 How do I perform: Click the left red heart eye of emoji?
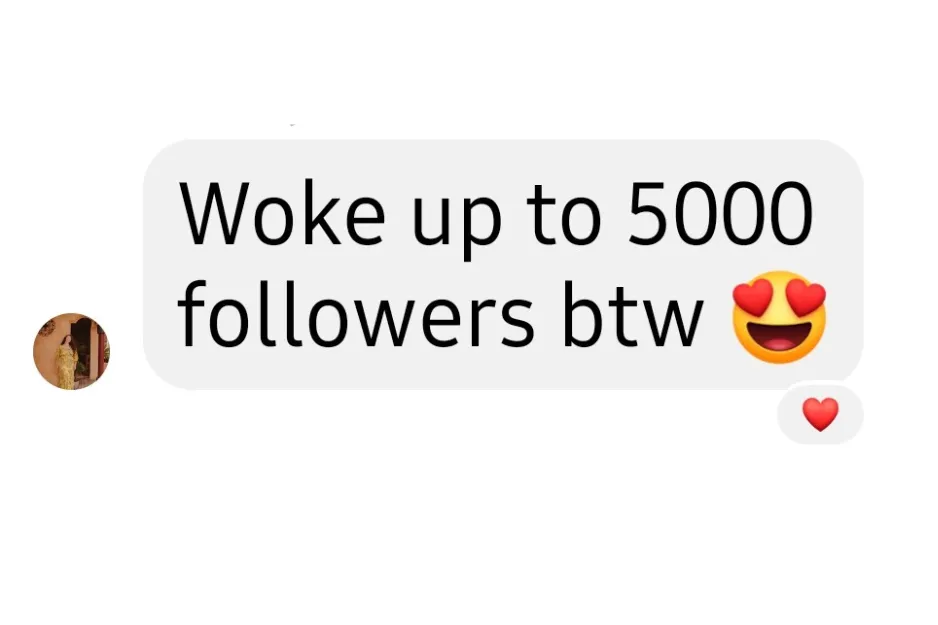(752, 298)
